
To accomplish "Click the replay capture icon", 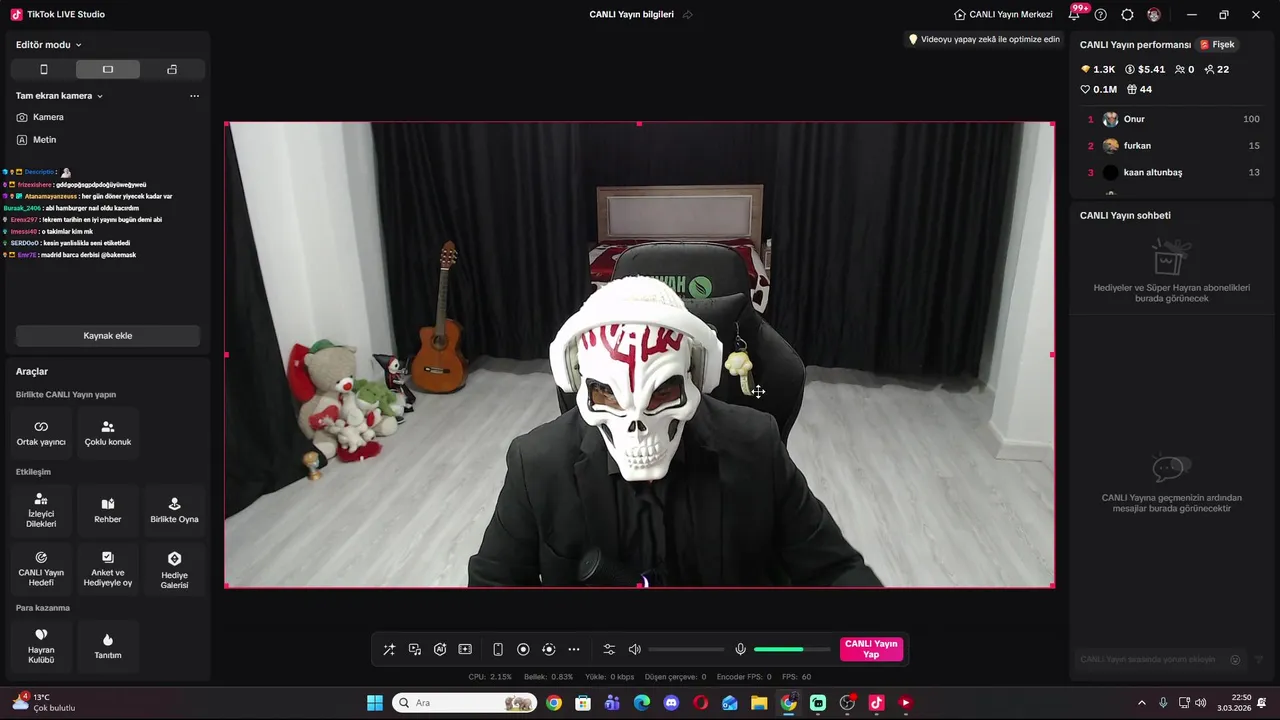I will [548, 649].
